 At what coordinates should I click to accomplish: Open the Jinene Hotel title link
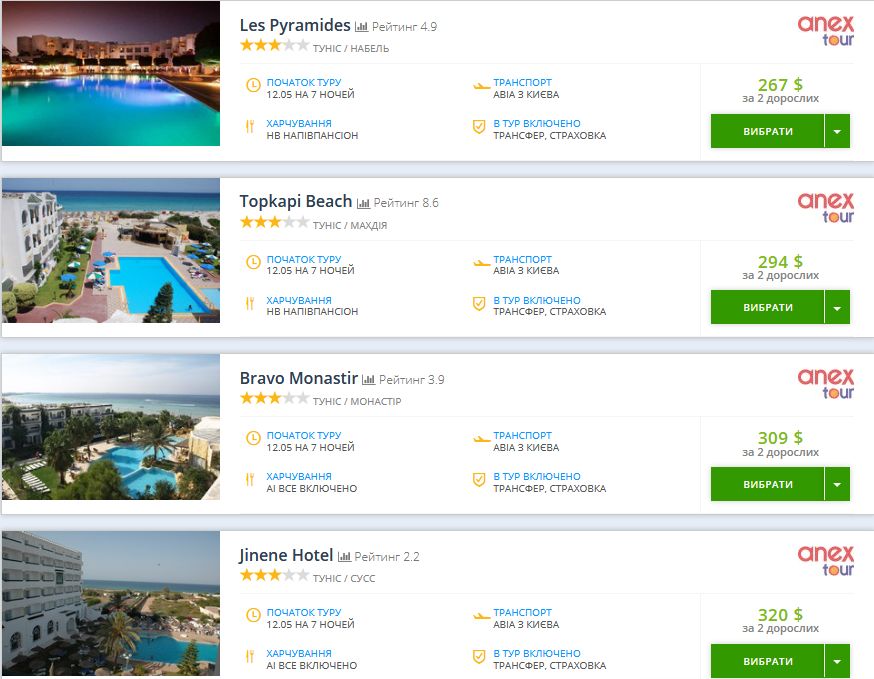[285, 555]
